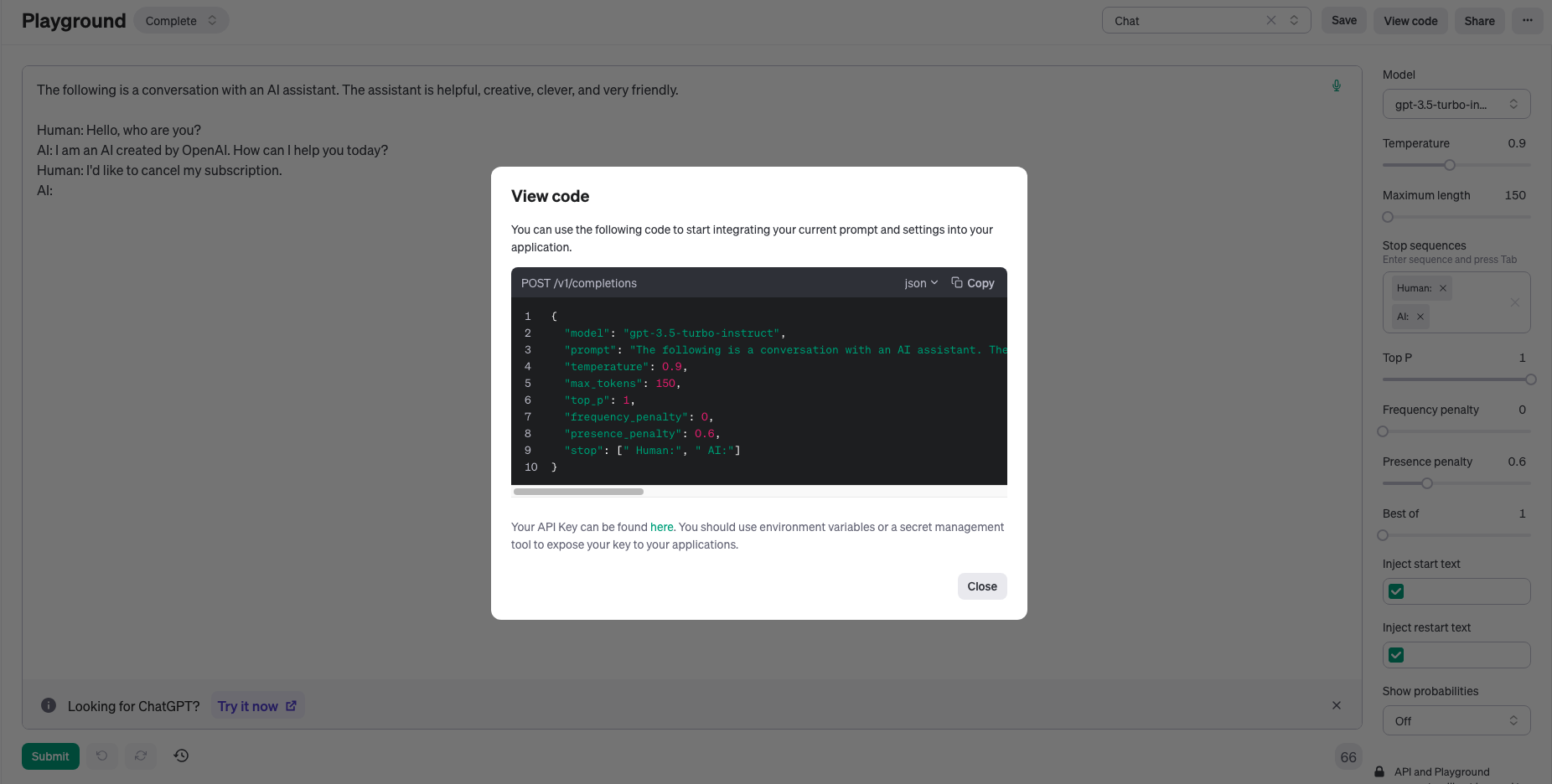Click the "presence_penalty" line in code
The width and height of the screenshot is (1552, 784).
pyautogui.click(x=642, y=434)
